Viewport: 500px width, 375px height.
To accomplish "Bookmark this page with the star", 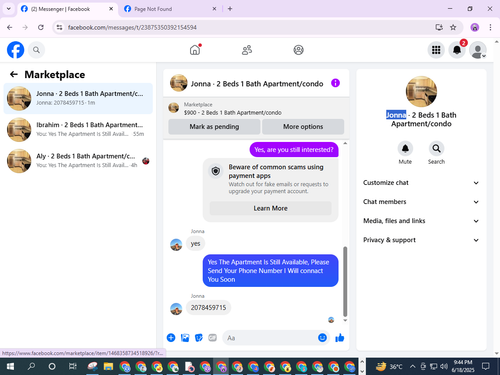I will point(453,27).
